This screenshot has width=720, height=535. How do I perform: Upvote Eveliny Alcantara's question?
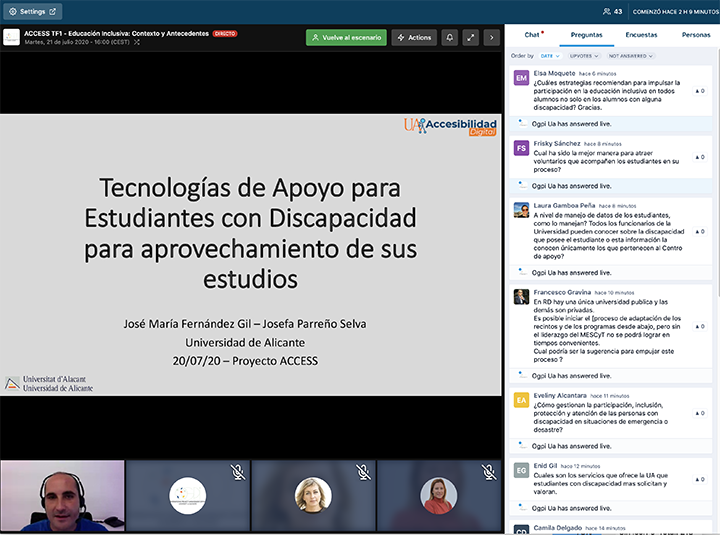coord(700,413)
